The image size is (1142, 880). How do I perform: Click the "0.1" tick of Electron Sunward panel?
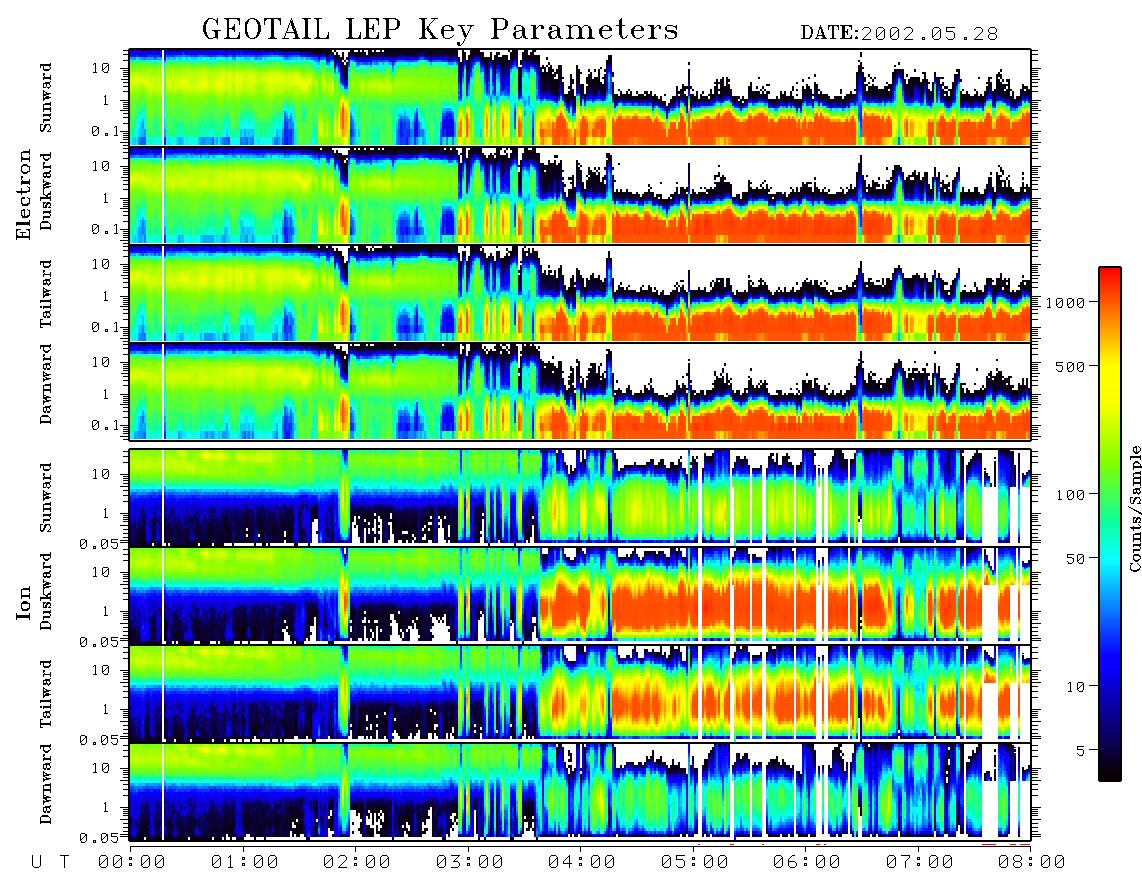click(x=105, y=131)
